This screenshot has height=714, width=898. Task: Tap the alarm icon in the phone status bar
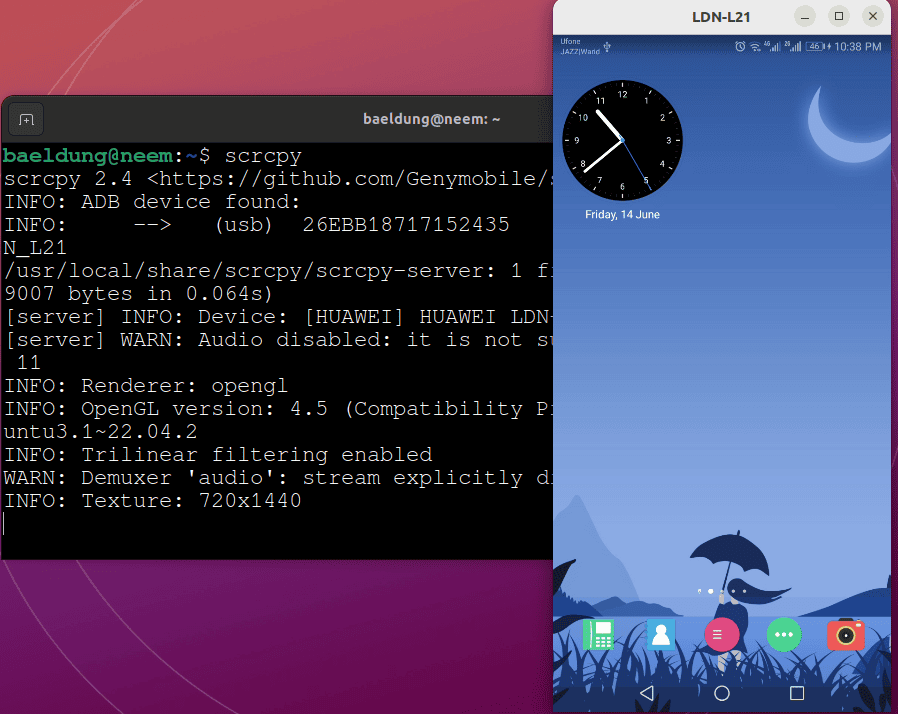tap(740, 46)
